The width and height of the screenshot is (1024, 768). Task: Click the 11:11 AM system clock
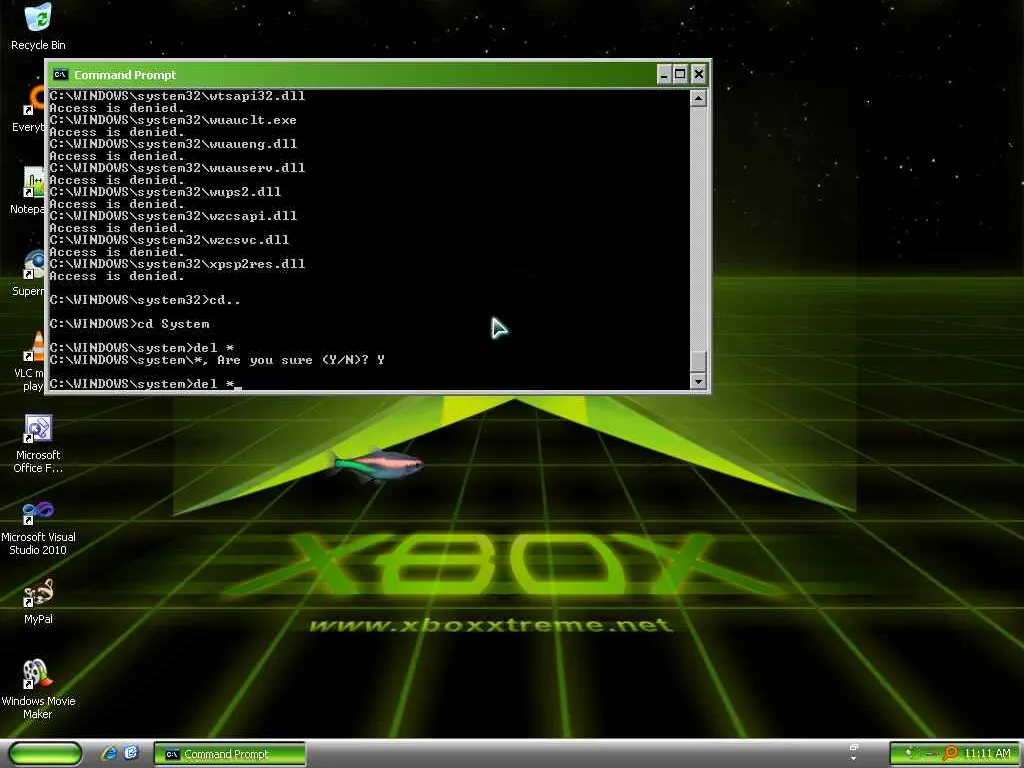(x=987, y=754)
